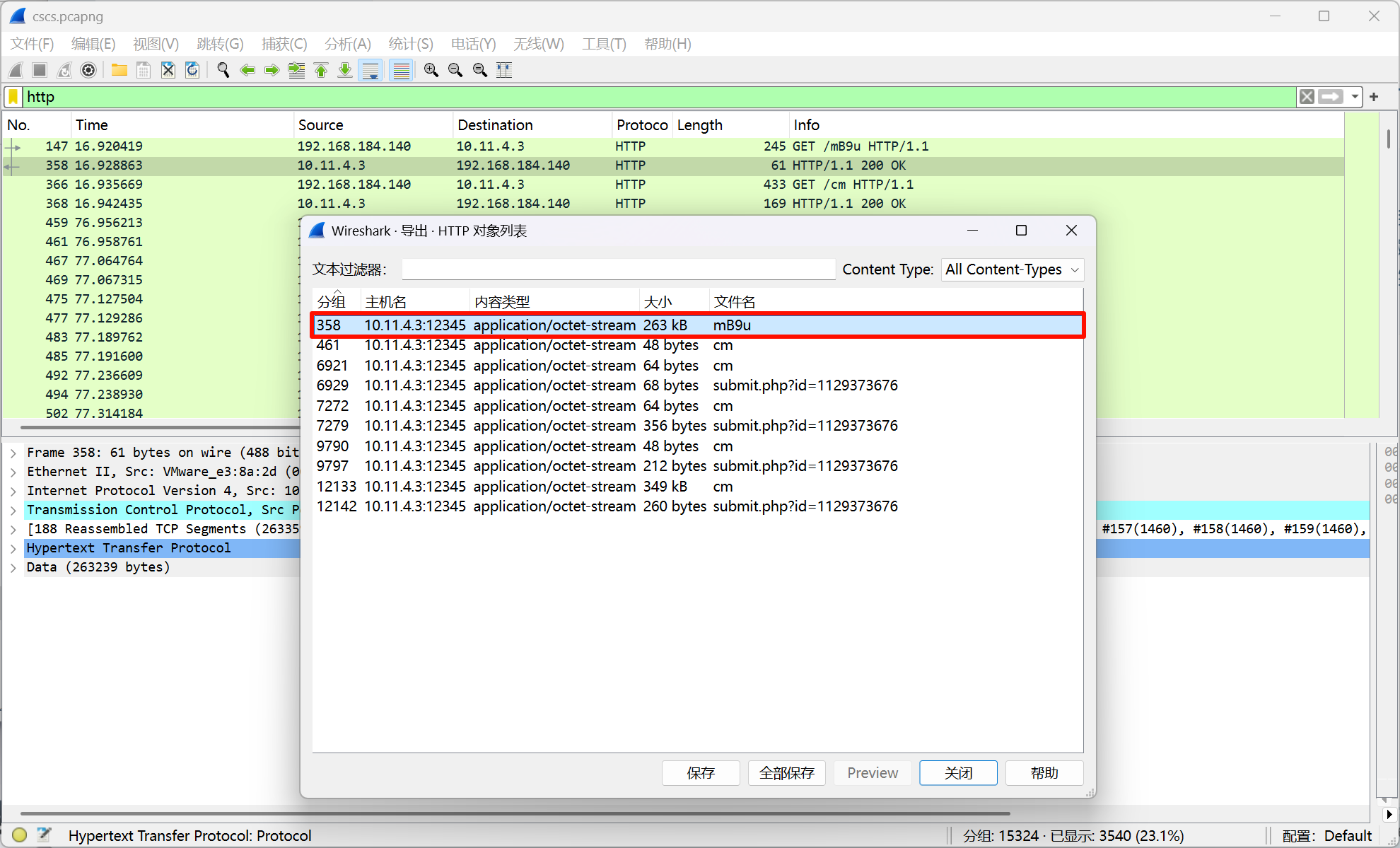
Task: Click the resize columns icon
Action: [504, 70]
